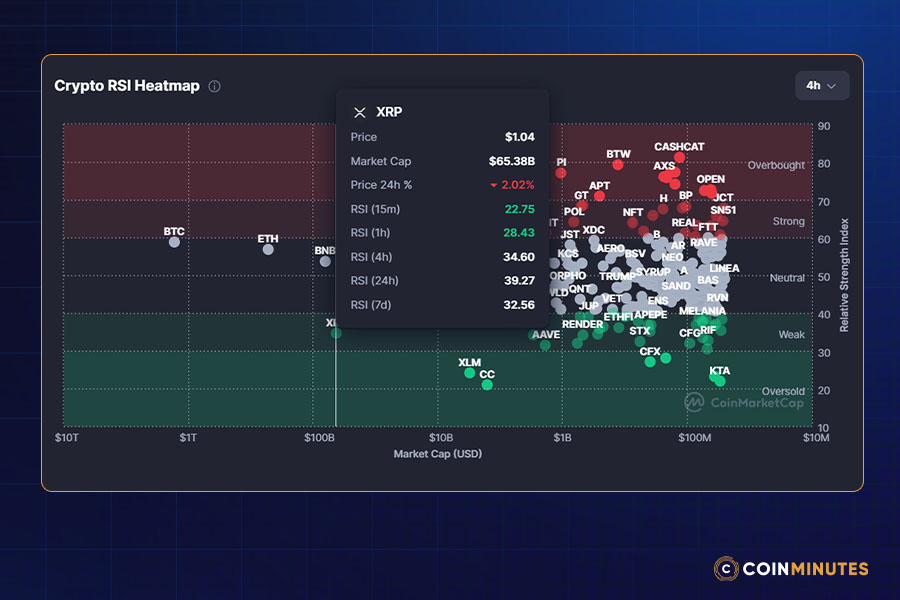Click the RSI (7d) value 32.56

click(x=519, y=305)
